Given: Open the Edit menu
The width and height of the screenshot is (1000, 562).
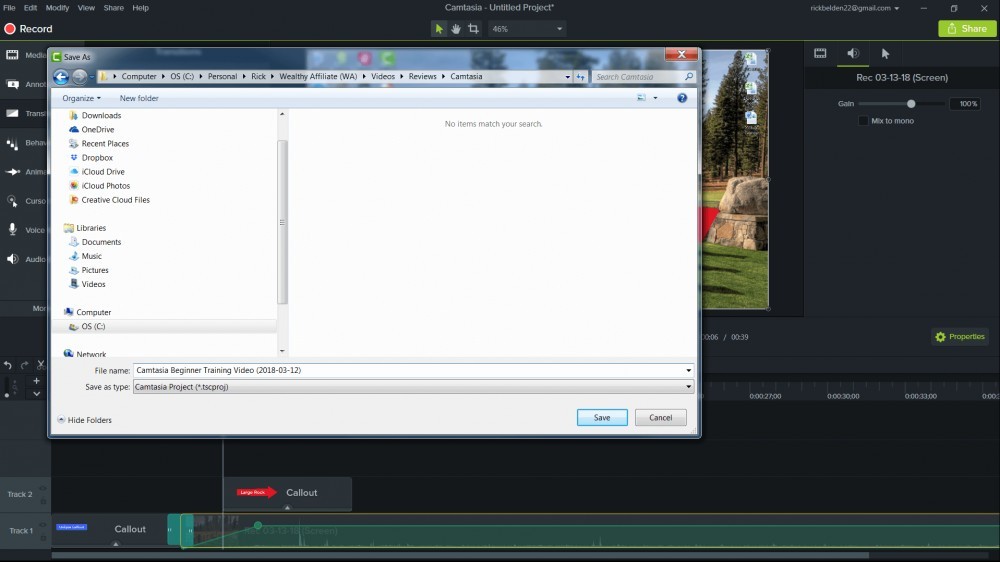Looking at the screenshot, I should pyautogui.click(x=30, y=8).
